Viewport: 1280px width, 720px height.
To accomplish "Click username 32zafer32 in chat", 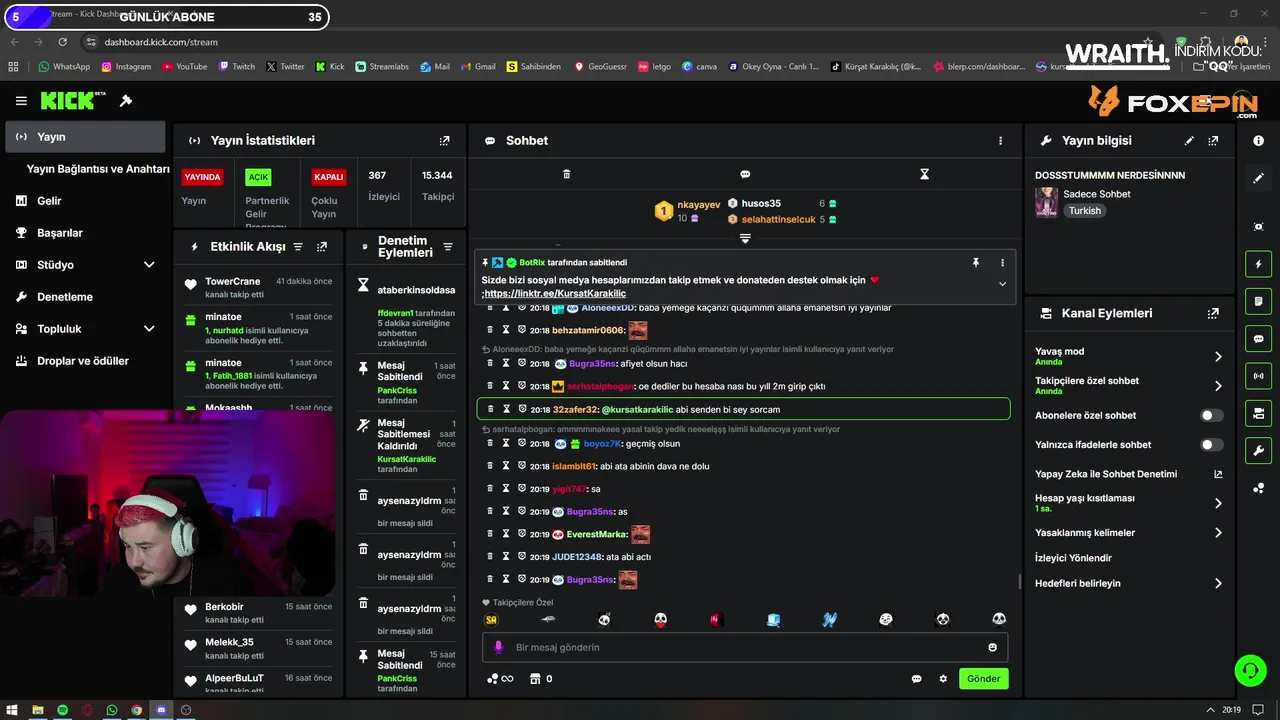I will pos(575,409).
